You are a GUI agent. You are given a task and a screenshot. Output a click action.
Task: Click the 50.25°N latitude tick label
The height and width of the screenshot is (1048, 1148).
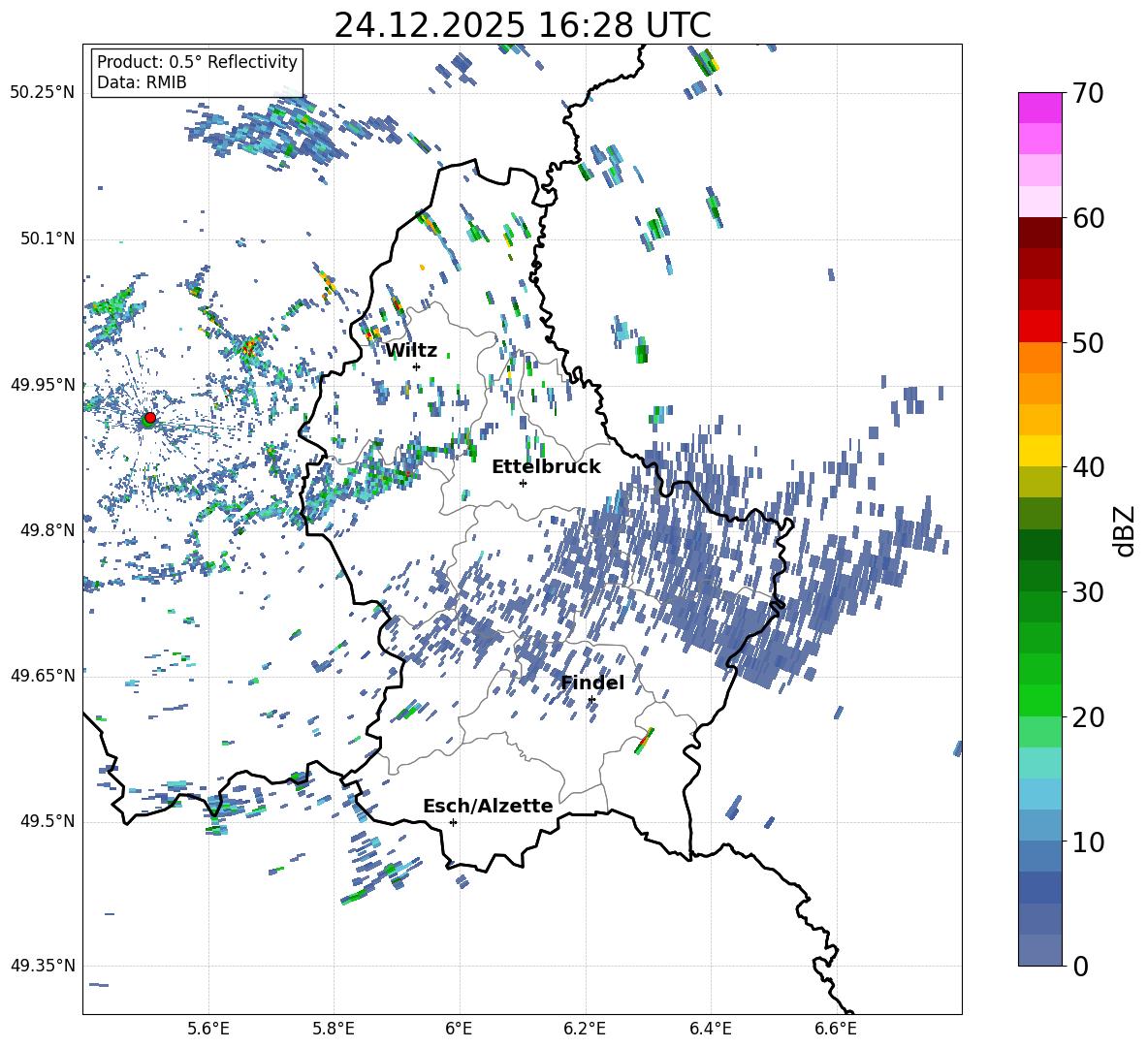tap(43, 93)
